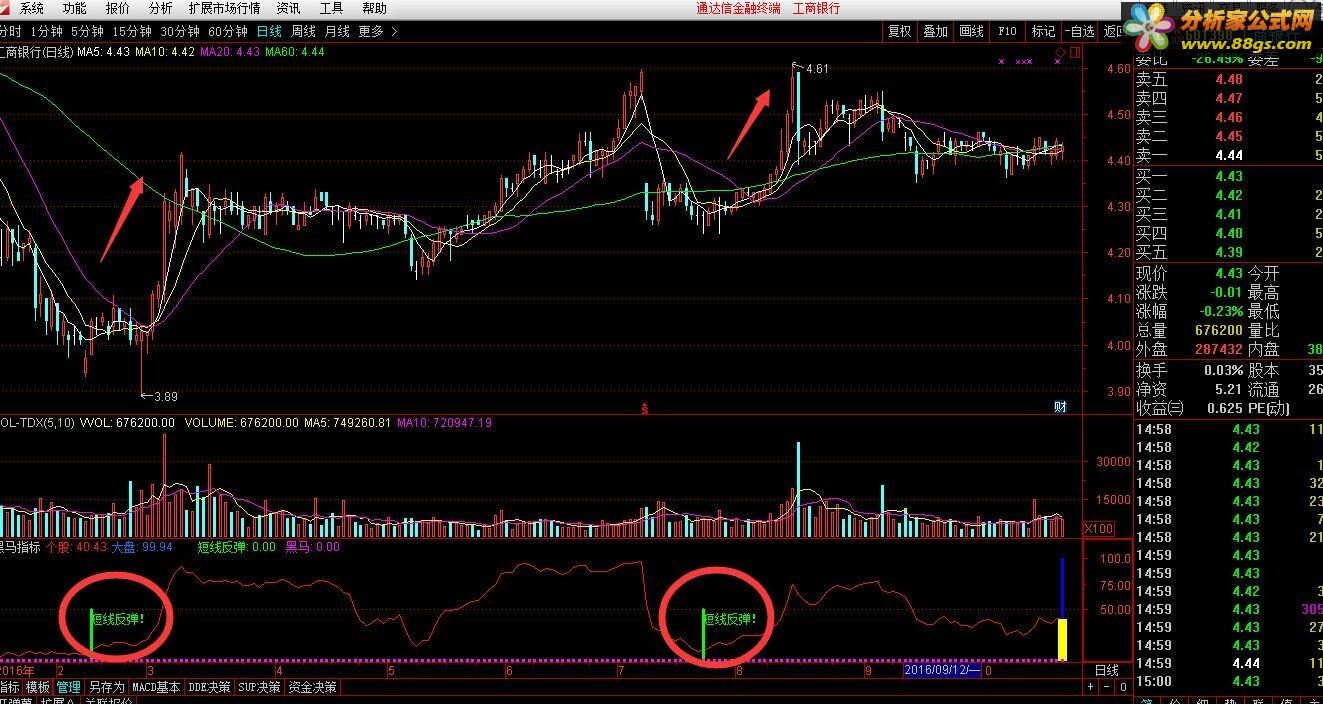The image size is (1323, 704).
Task: Click the 个股: 40.43 indicator value
Action: pyautogui.click(x=76, y=547)
